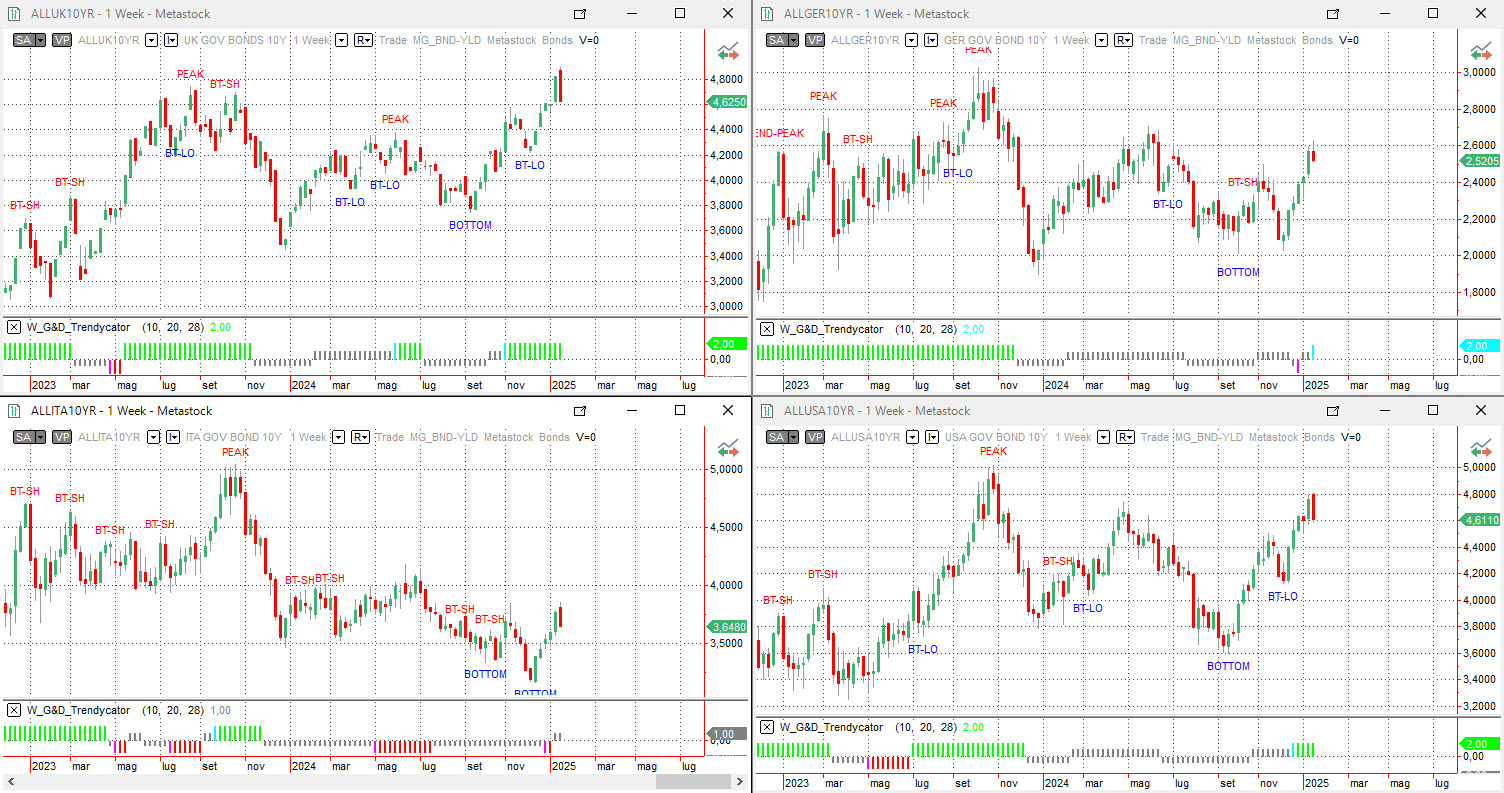1504x793 pixels.
Task: Open the 1 Week period dropdown in UK chart
Action: point(341,40)
